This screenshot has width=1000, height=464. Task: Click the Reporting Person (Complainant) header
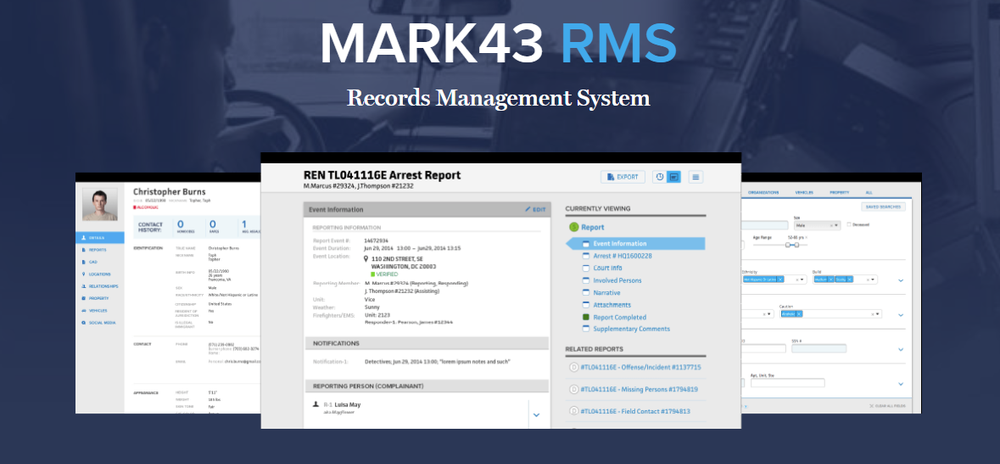[427, 386]
